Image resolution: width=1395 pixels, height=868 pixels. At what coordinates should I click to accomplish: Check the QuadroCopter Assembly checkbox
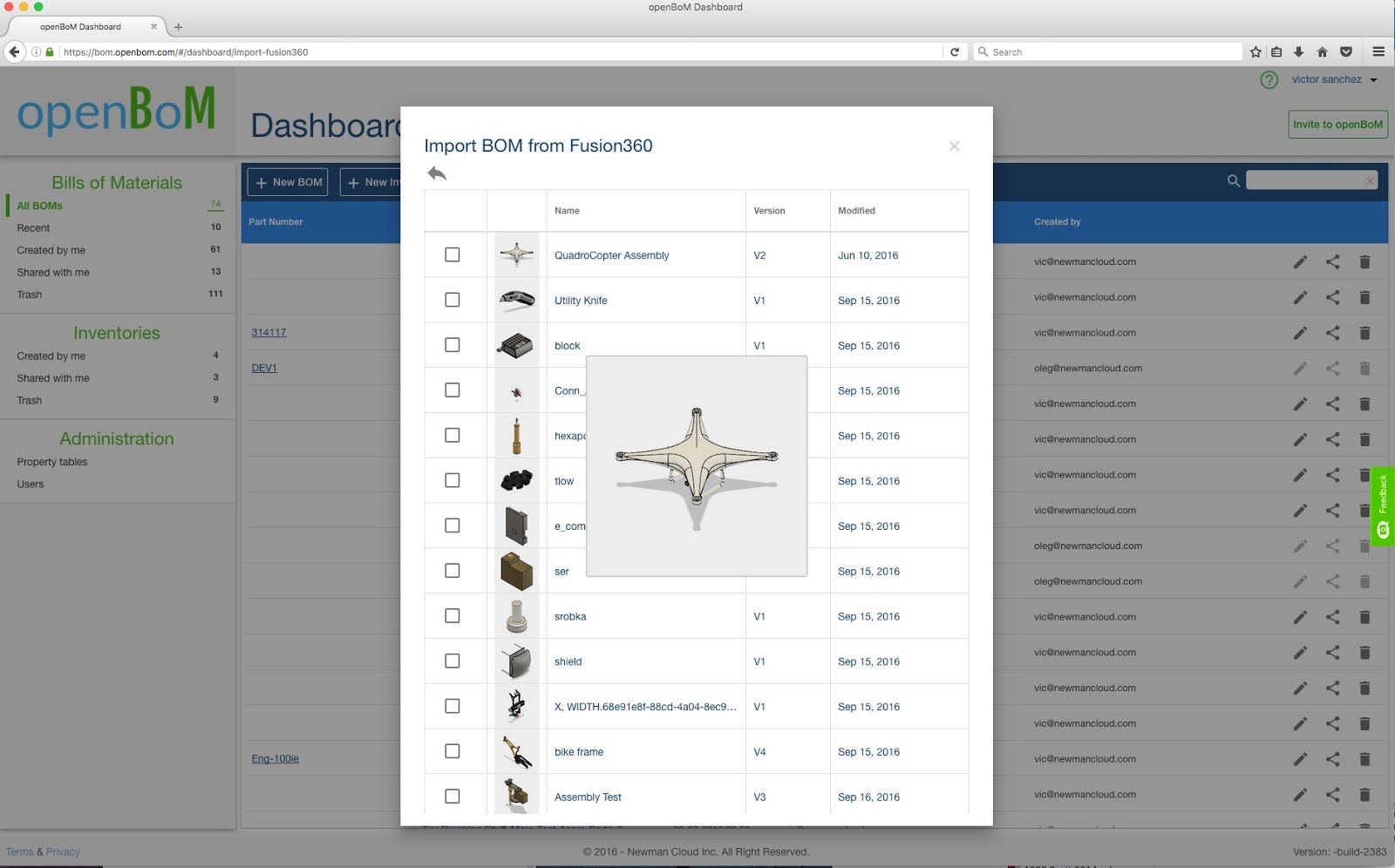[452, 254]
